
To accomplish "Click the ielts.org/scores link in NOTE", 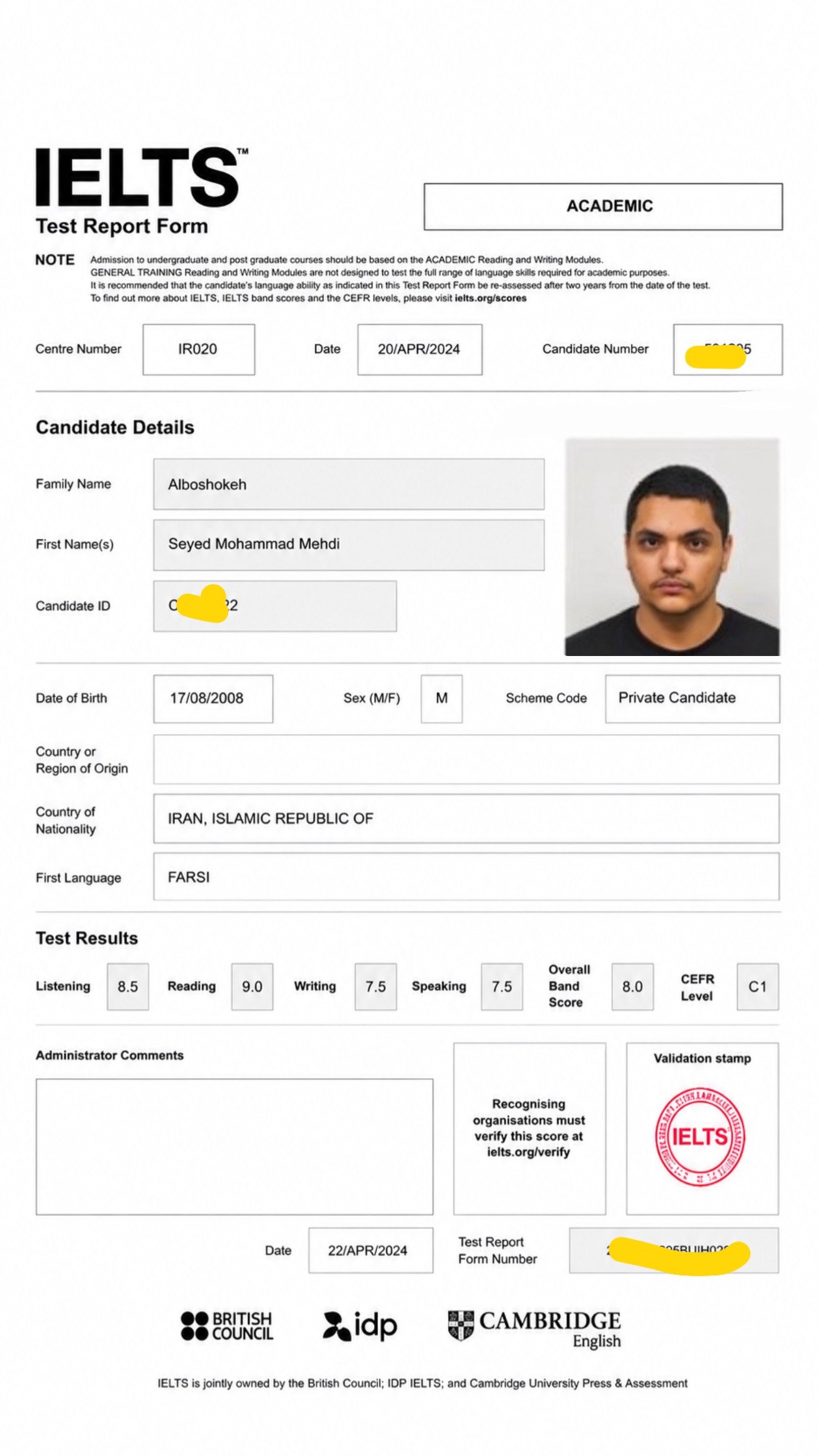I will pos(490,299).
